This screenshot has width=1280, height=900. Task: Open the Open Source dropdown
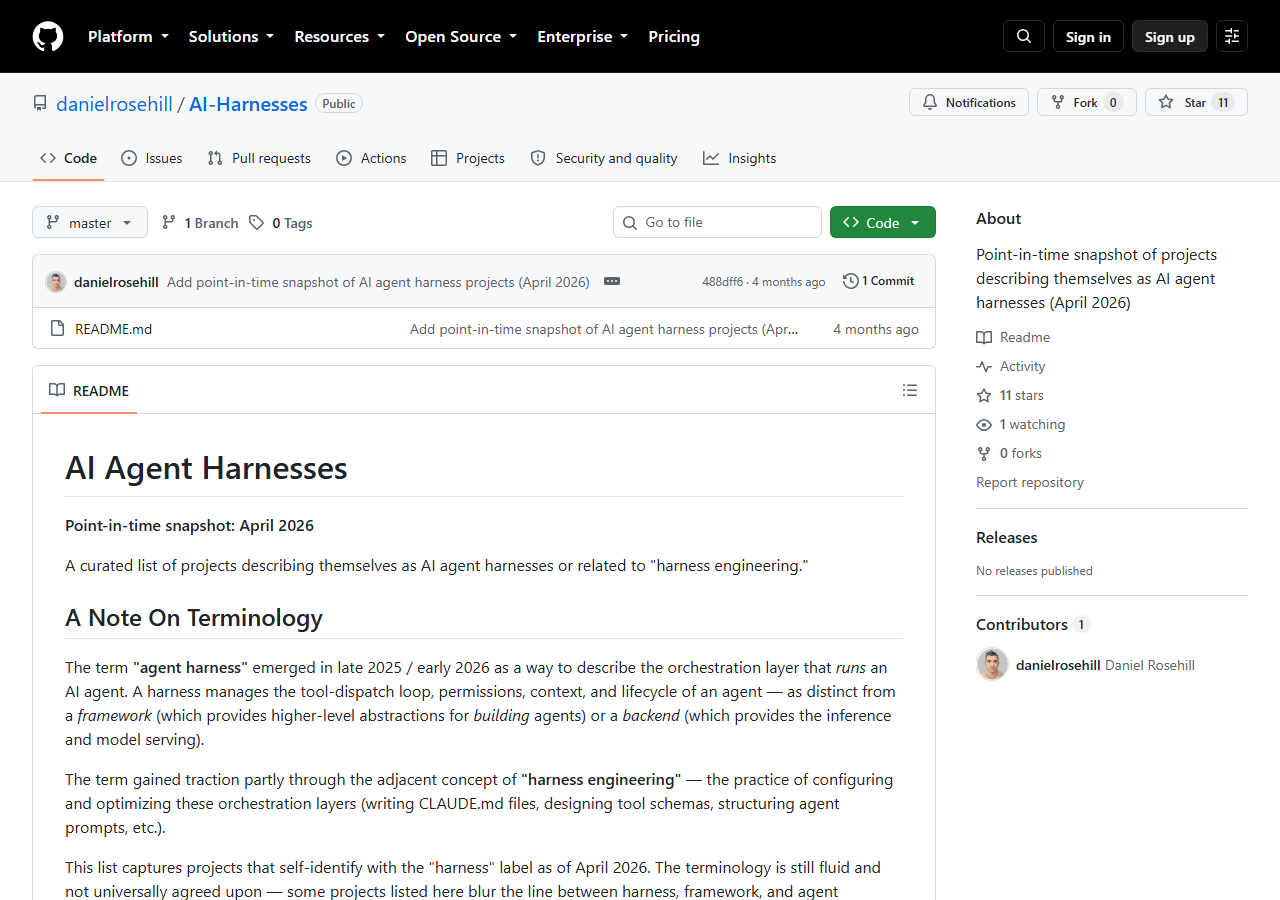click(461, 36)
